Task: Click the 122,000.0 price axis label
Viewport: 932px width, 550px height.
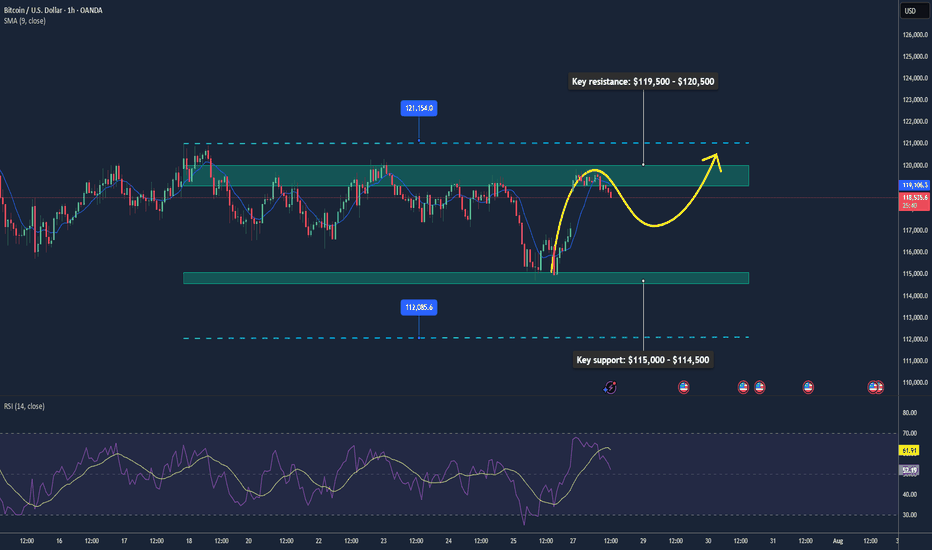Action: tap(915, 121)
